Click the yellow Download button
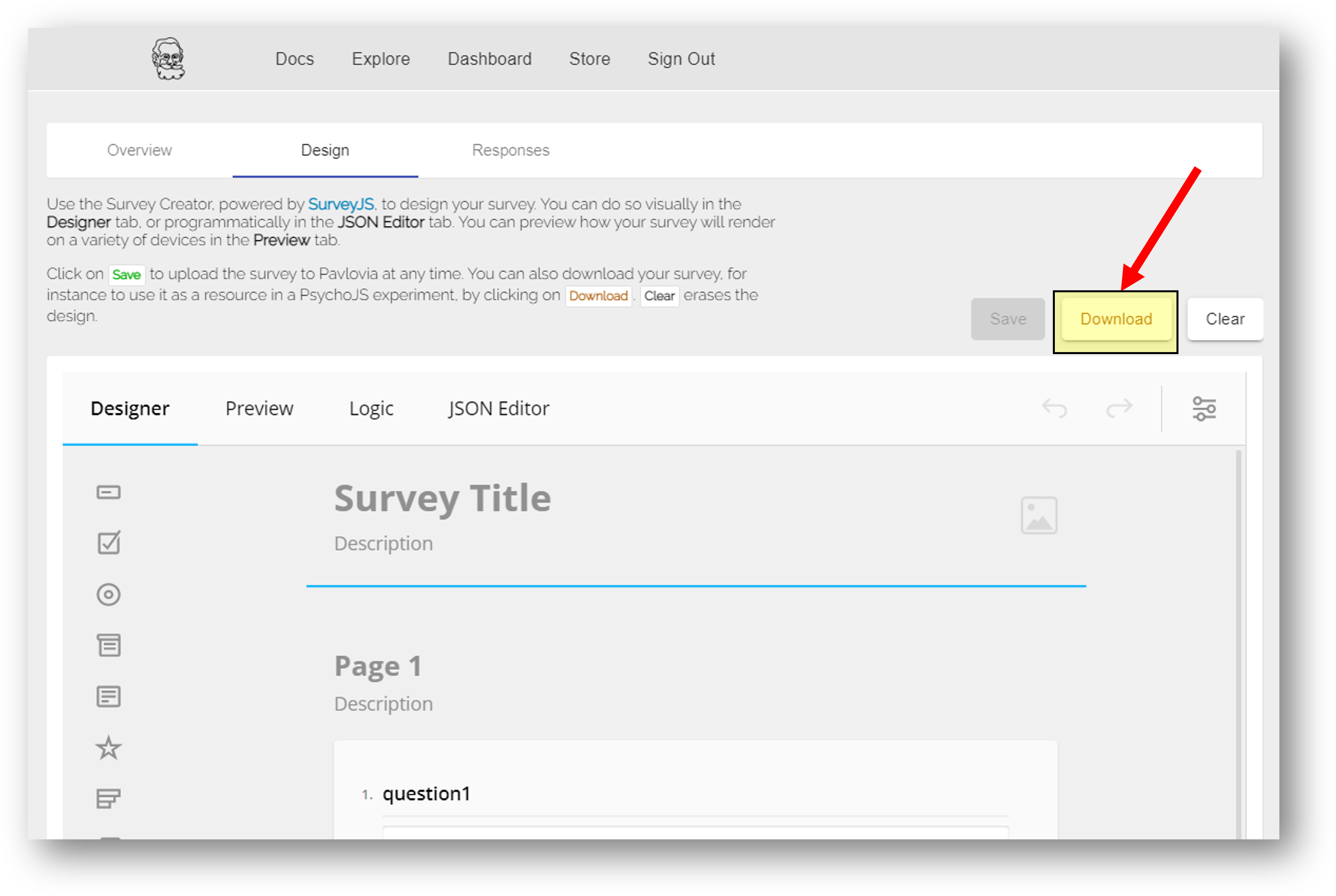 point(1116,319)
